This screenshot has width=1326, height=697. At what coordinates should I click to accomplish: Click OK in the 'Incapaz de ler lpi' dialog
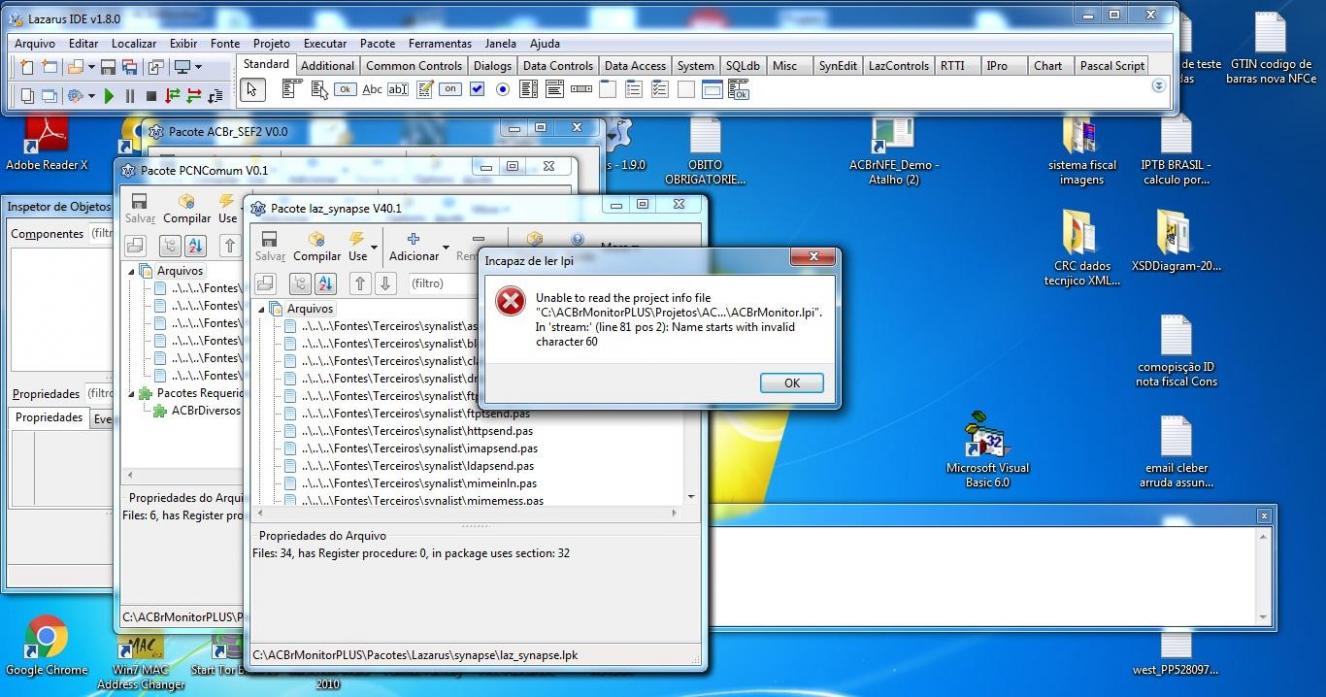click(x=791, y=383)
